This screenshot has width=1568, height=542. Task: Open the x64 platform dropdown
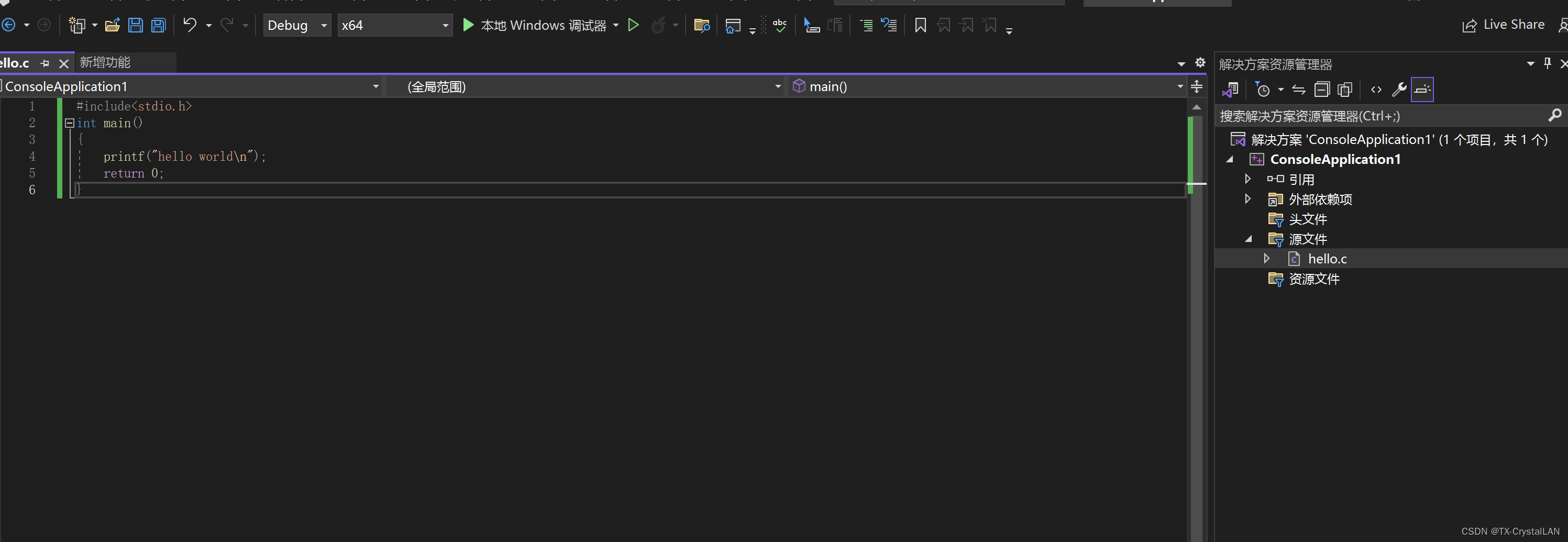coord(394,25)
